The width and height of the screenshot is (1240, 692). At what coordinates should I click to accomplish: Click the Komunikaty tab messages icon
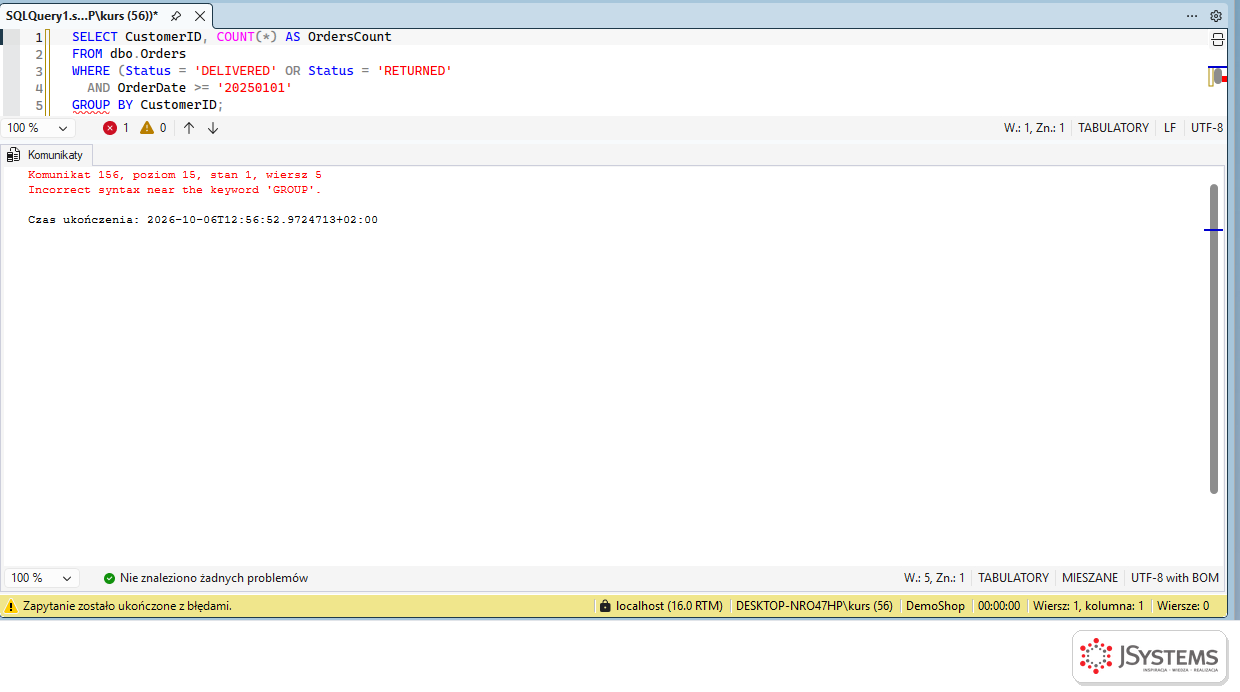pyautogui.click(x=14, y=155)
